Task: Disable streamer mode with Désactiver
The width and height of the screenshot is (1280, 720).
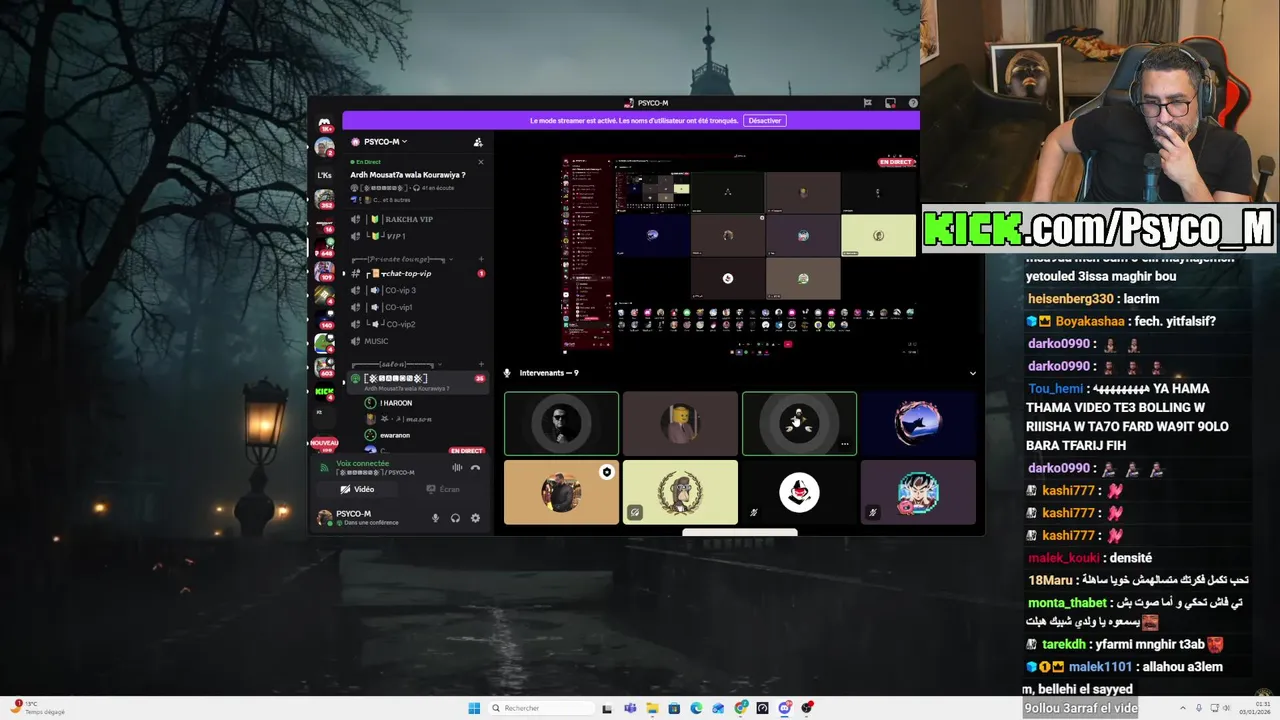Action: 764,121
